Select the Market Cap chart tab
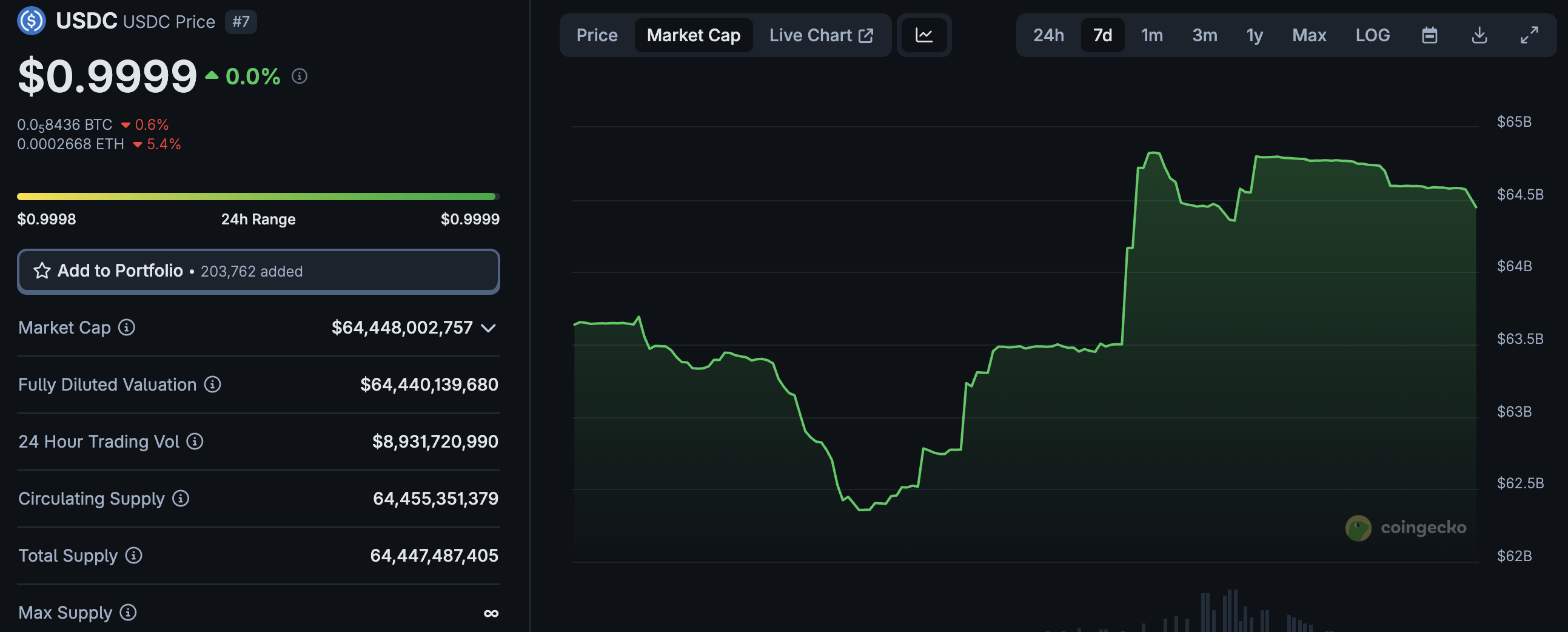 tap(693, 35)
